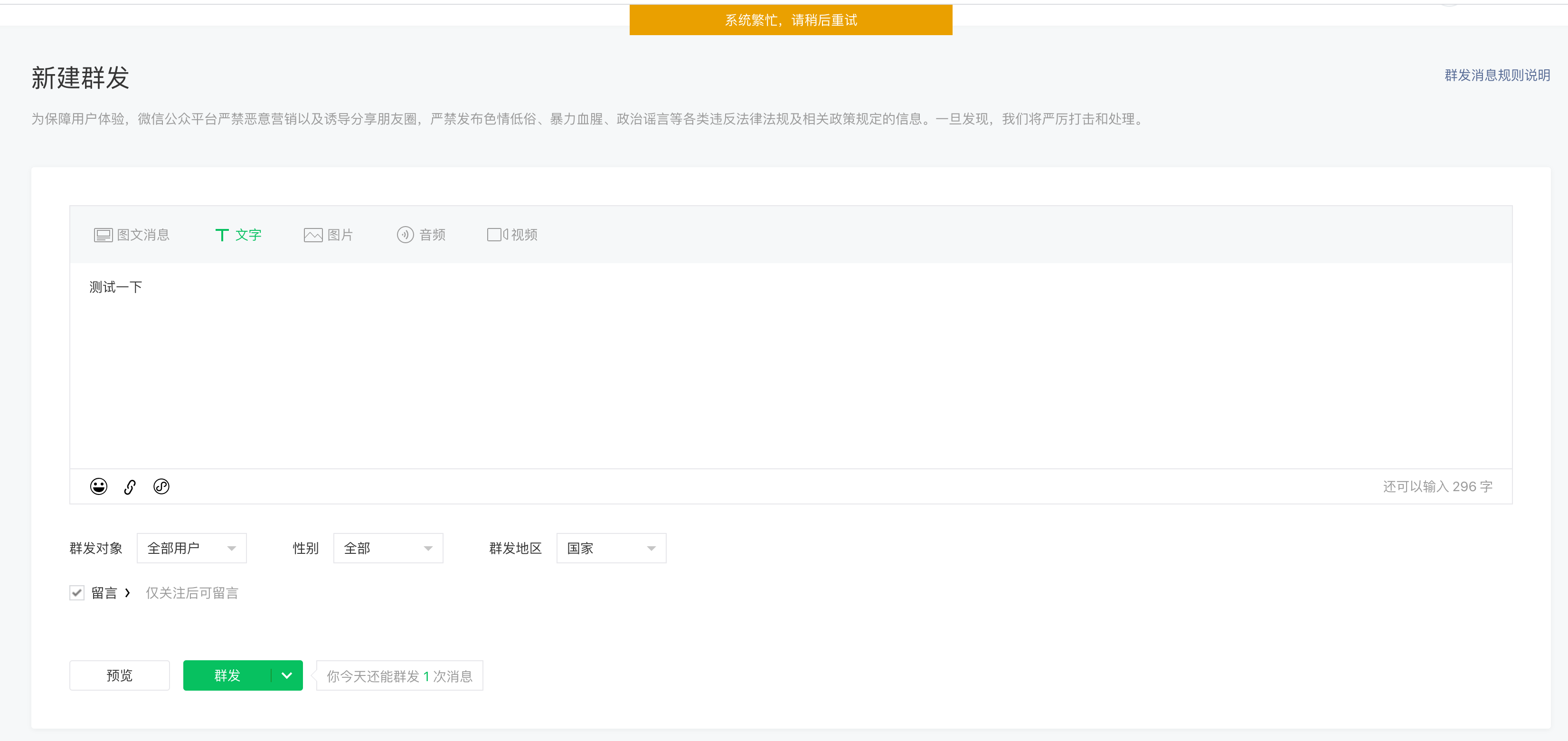Viewport: 1568px width, 741px height.
Task: Open the 群发地区 国家 dropdown
Action: [611, 548]
